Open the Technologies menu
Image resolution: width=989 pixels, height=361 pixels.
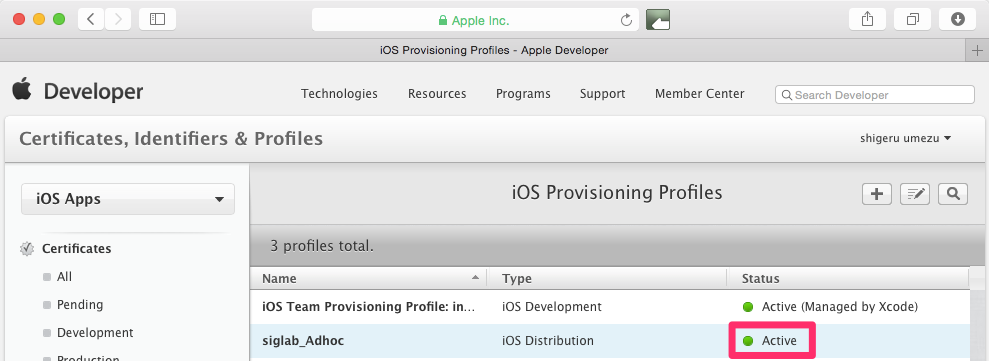[x=339, y=93]
